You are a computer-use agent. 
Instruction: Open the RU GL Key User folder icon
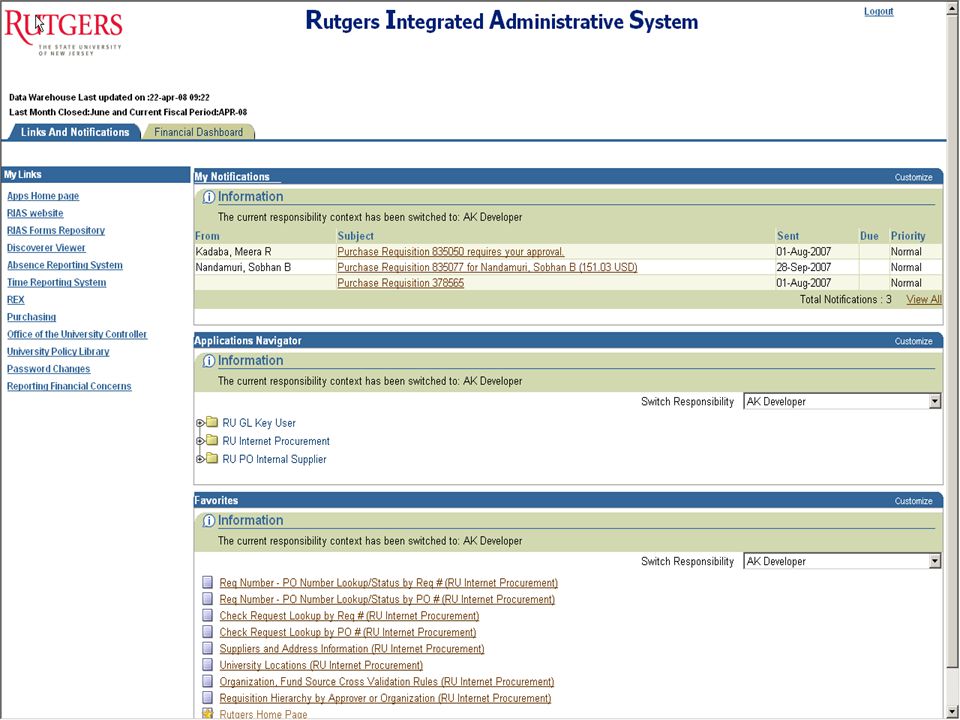(x=212, y=422)
